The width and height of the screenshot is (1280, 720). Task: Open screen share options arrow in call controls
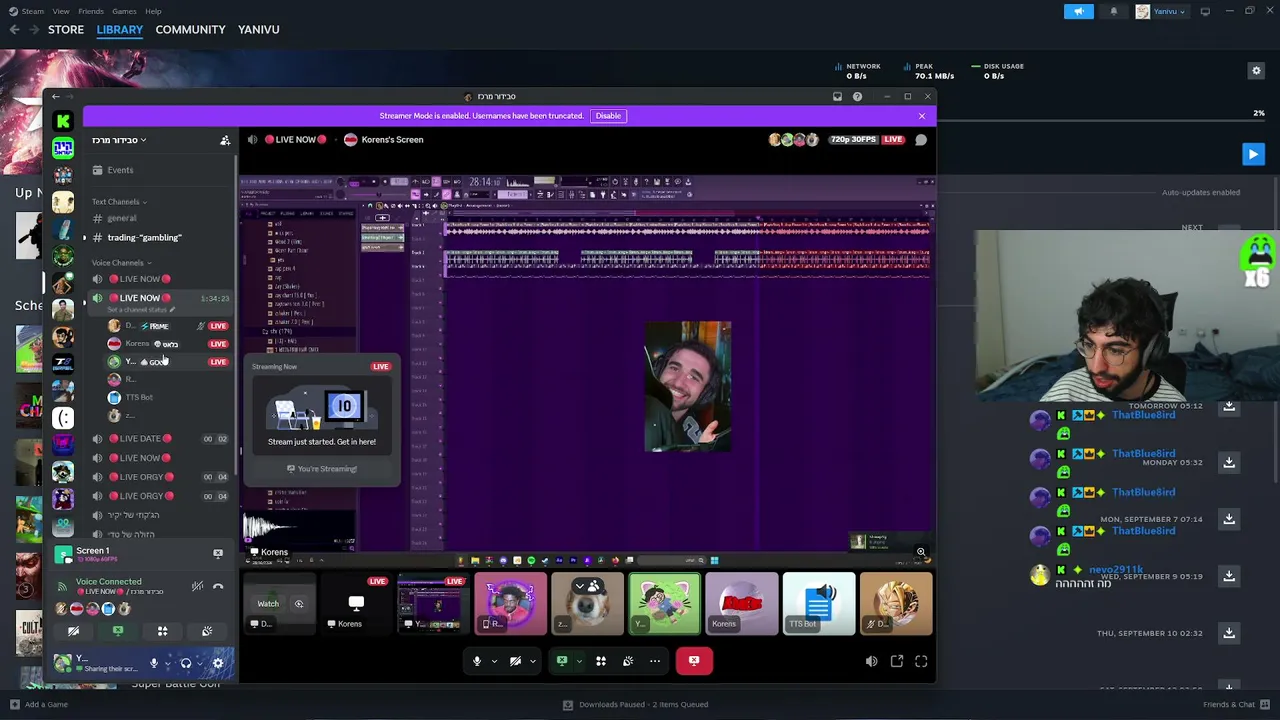click(579, 661)
